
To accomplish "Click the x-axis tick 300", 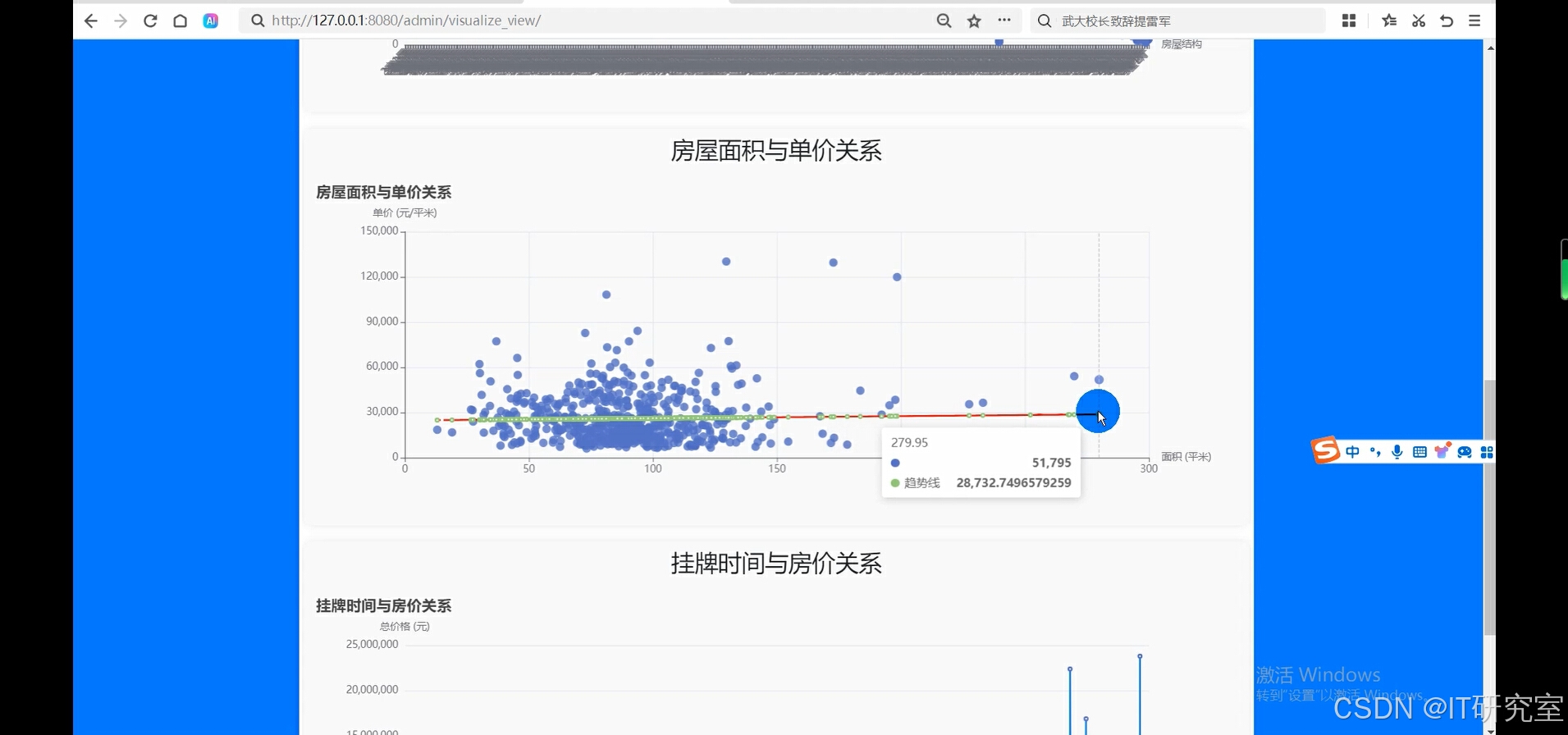I will coord(1149,468).
